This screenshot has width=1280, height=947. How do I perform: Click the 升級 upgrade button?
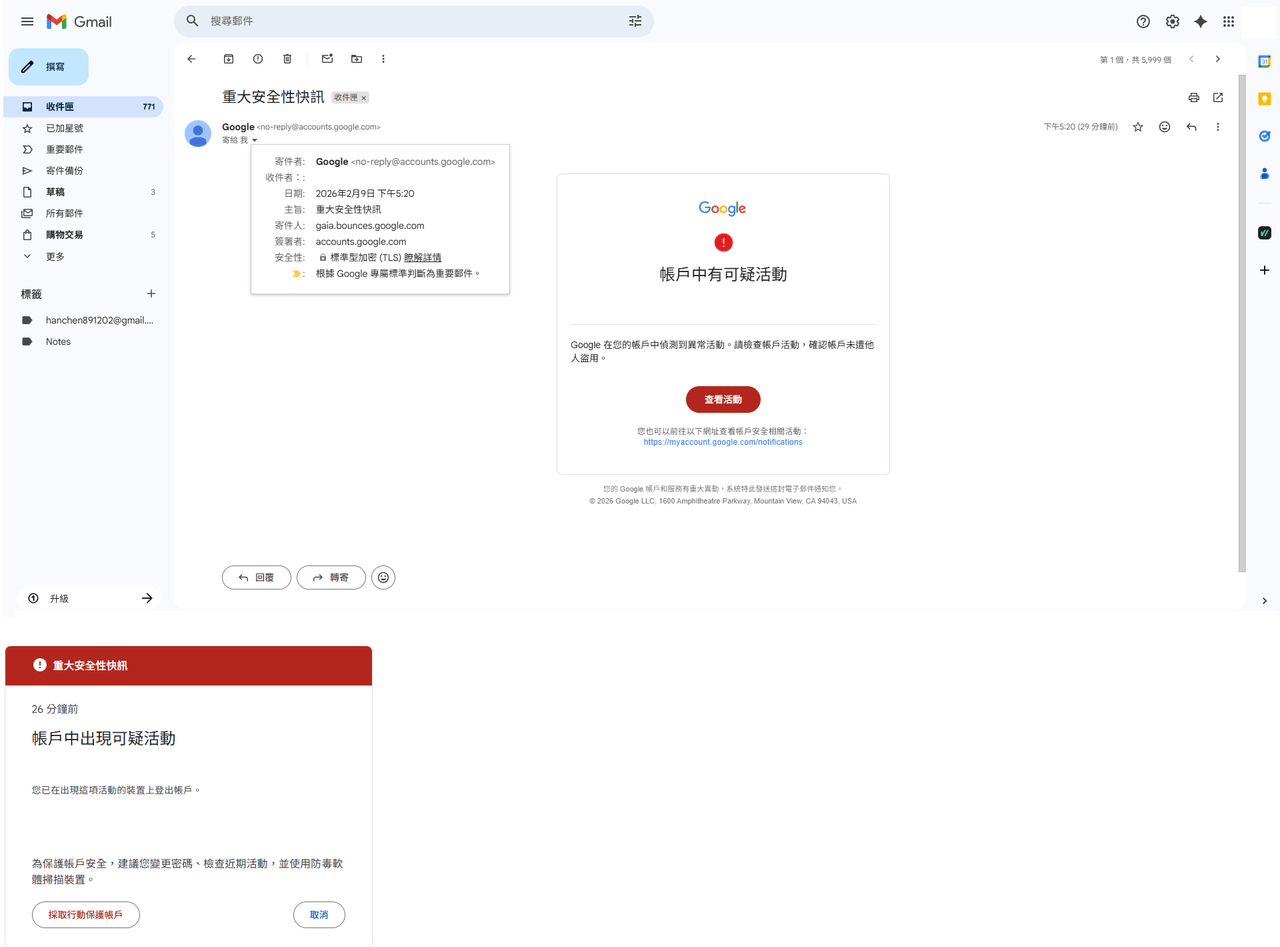pos(90,598)
